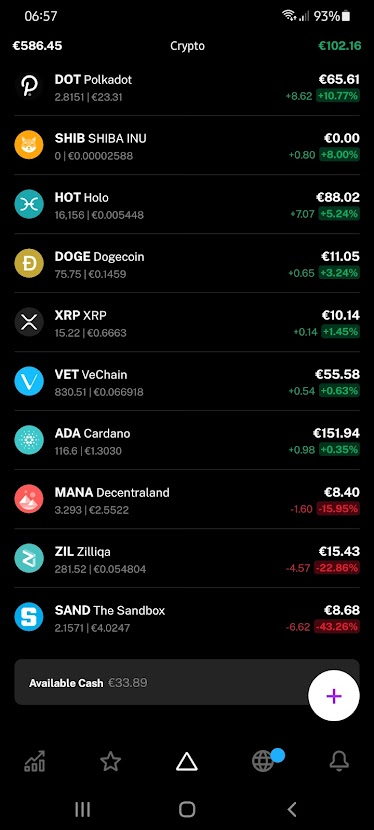Tap the Polkadot coin logo
The height and width of the screenshot is (830, 374).
[x=29, y=86]
